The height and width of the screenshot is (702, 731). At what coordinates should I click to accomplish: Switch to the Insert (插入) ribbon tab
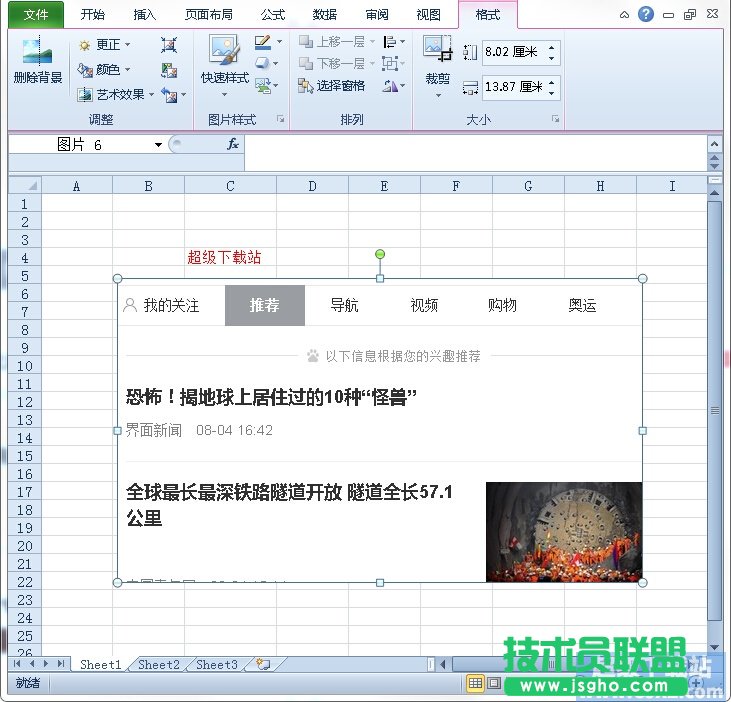145,15
